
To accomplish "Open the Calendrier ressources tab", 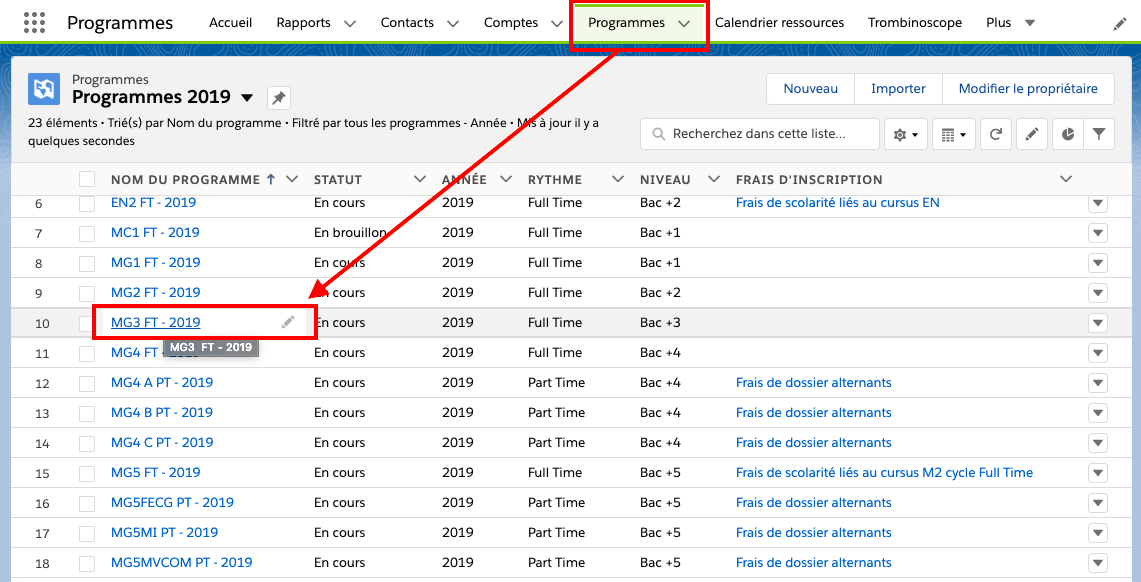I will click(779, 23).
